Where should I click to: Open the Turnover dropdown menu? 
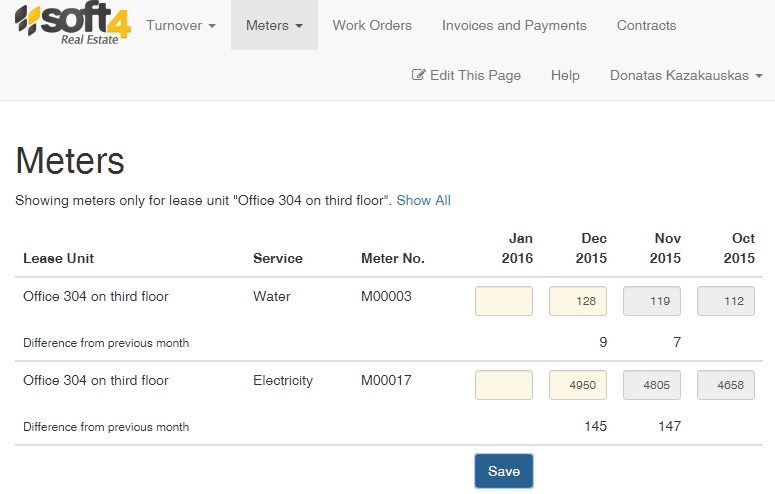pos(180,25)
